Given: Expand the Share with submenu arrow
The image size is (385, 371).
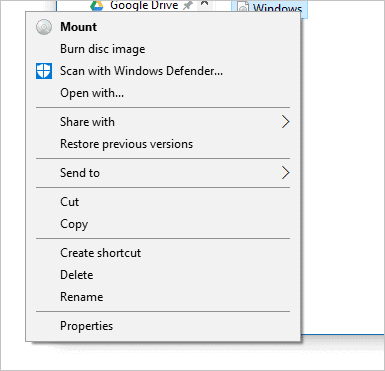Looking at the screenshot, I should (285, 122).
